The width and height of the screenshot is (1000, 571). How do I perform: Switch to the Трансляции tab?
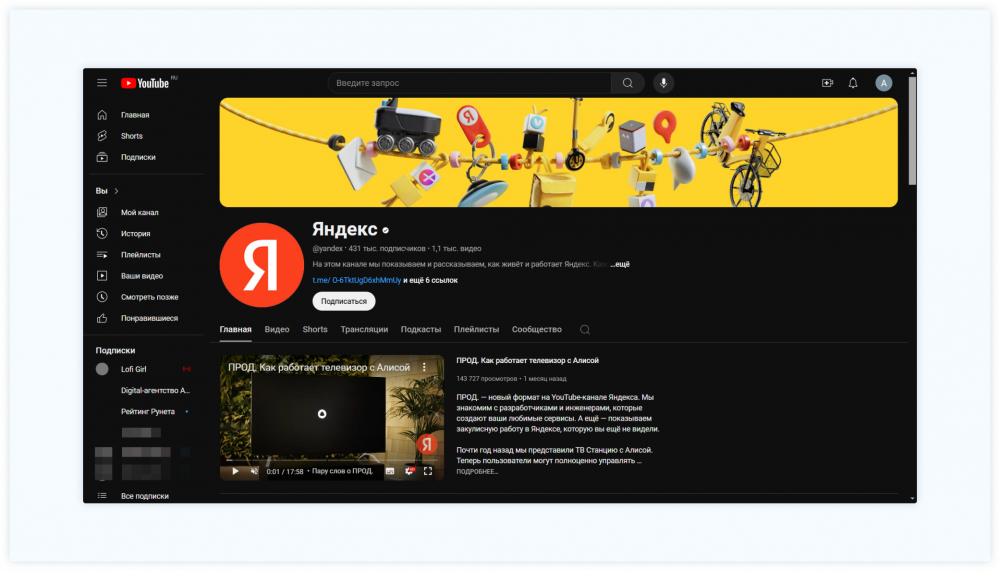(364, 329)
